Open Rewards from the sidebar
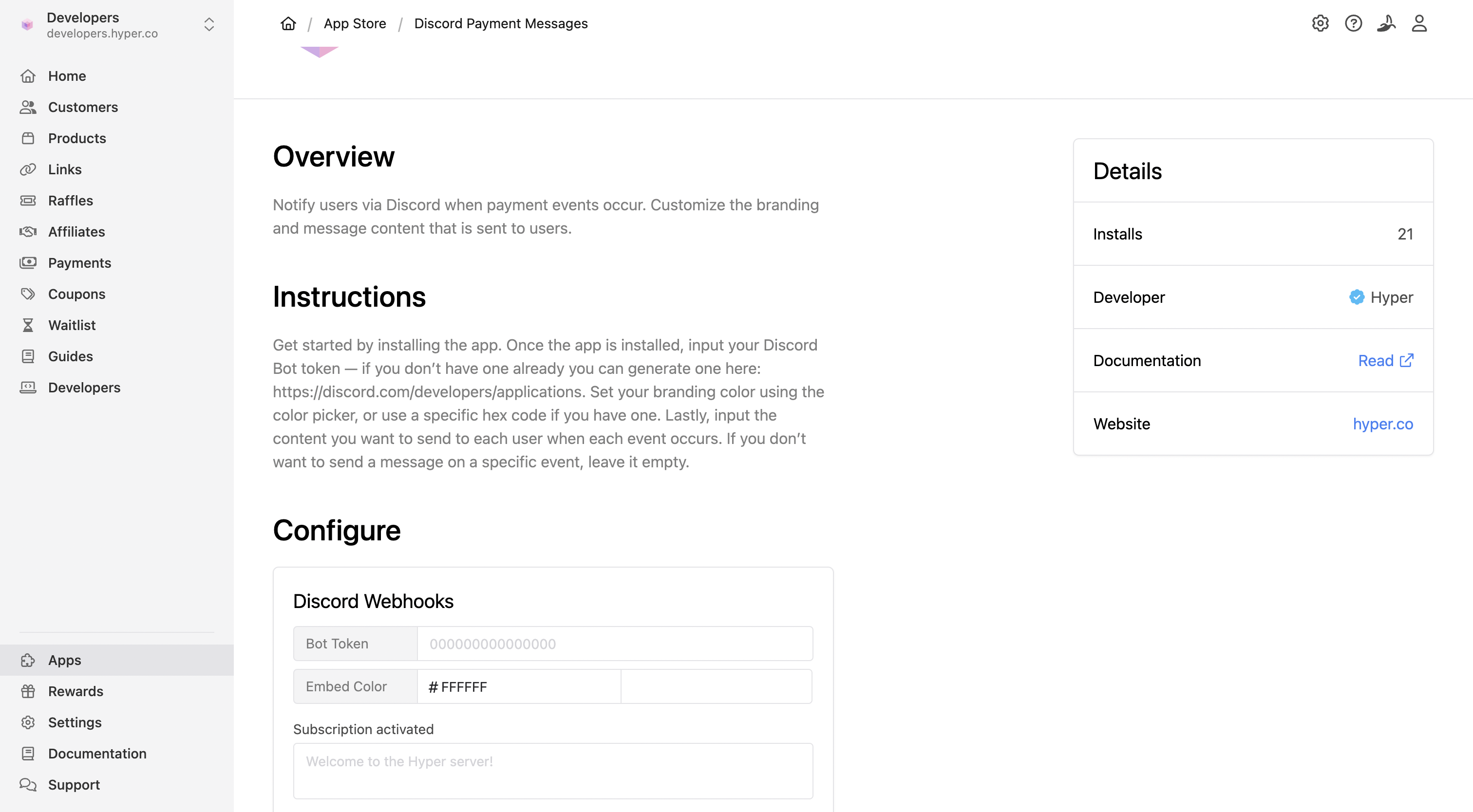The width and height of the screenshot is (1473, 812). (76, 691)
